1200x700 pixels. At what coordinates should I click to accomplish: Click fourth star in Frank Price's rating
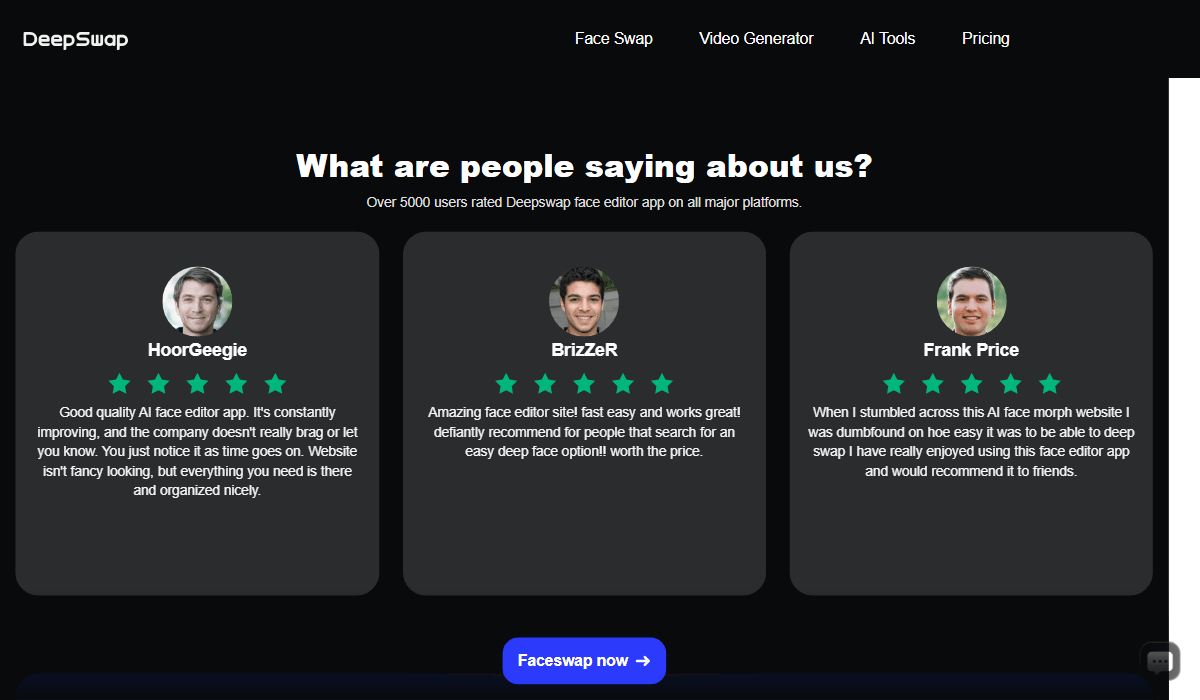tap(1010, 383)
